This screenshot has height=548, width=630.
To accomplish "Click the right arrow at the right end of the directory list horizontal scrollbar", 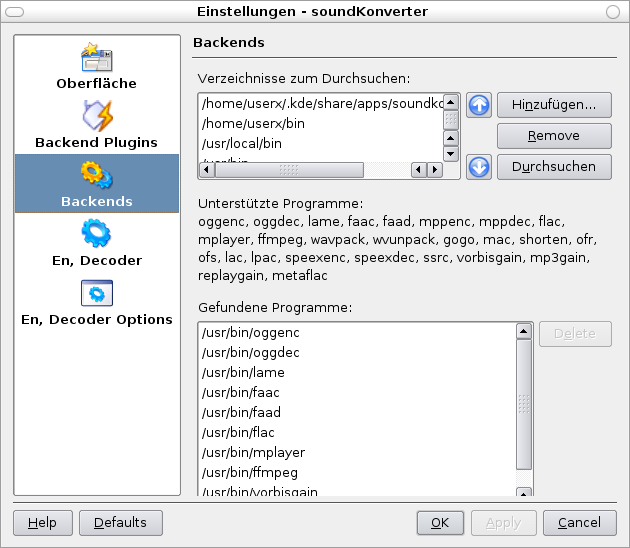I will point(434,170).
